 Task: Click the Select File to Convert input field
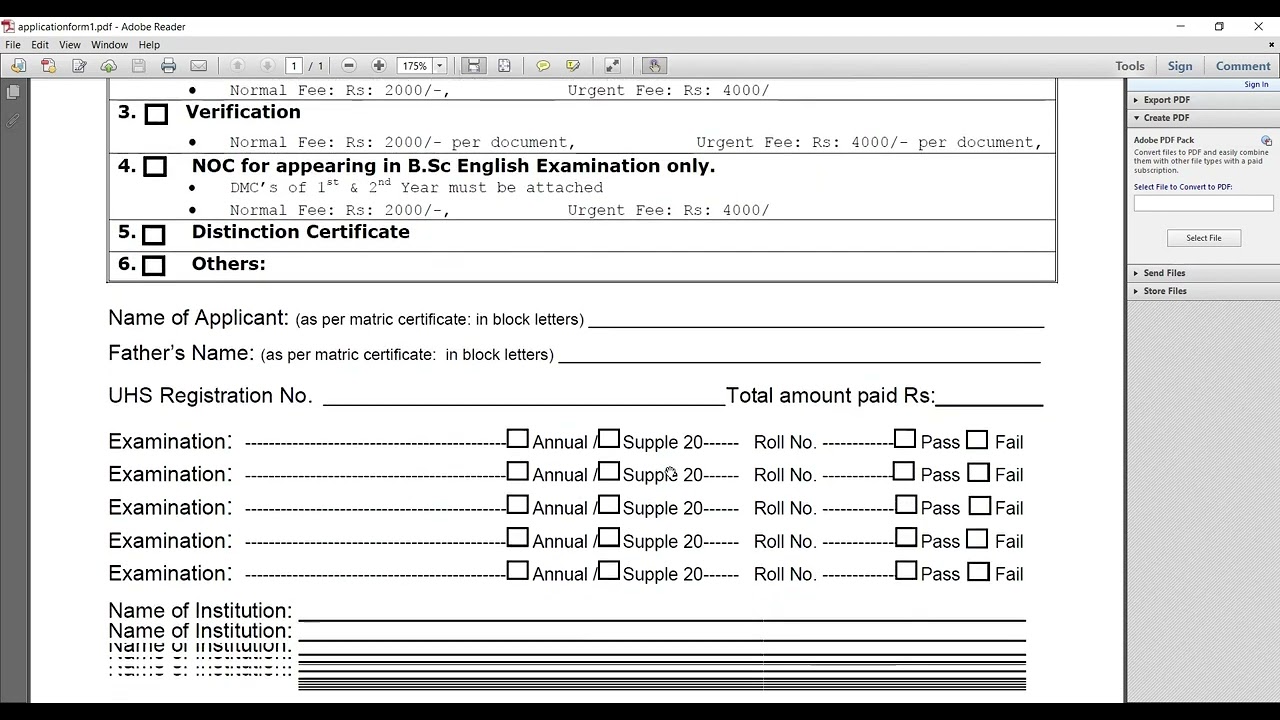coord(1204,203)
